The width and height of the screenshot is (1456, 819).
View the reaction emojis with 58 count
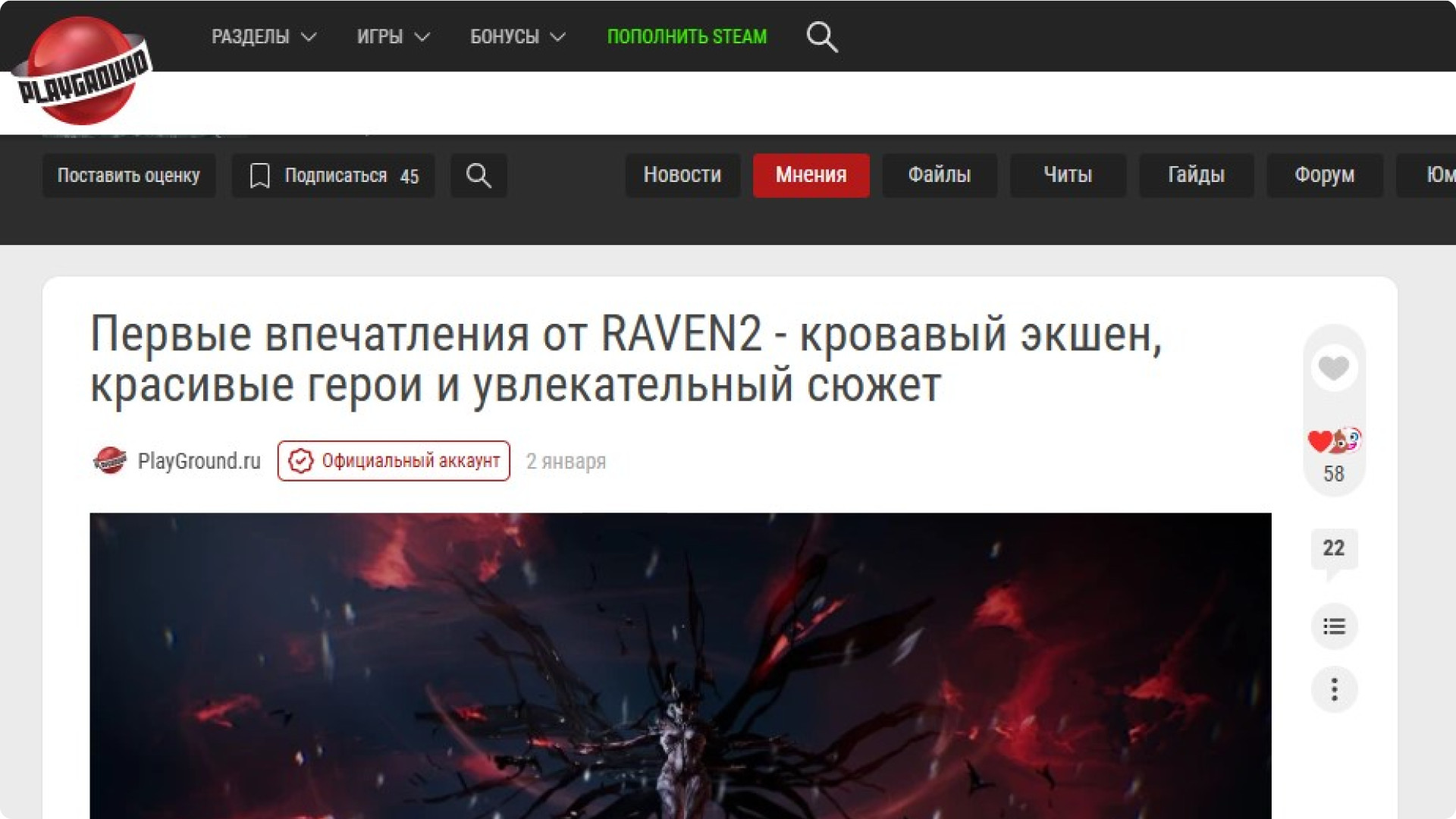(x=1334, y=455)
